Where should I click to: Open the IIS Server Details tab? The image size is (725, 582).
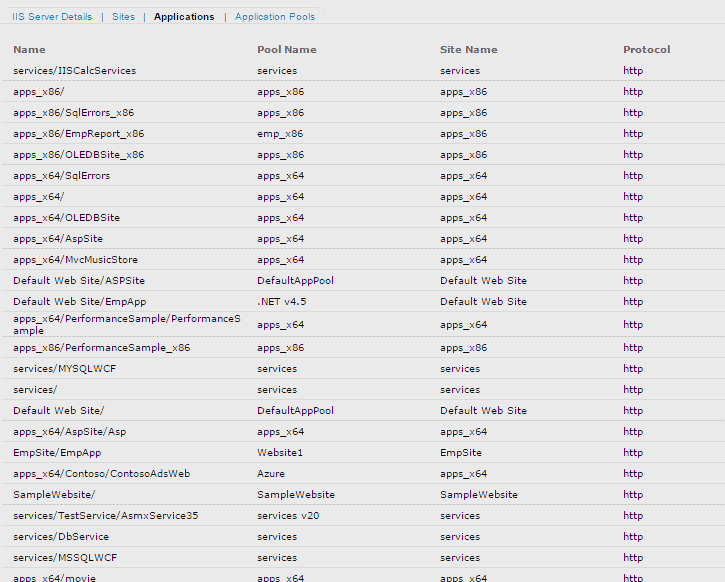tap(52, 17)
